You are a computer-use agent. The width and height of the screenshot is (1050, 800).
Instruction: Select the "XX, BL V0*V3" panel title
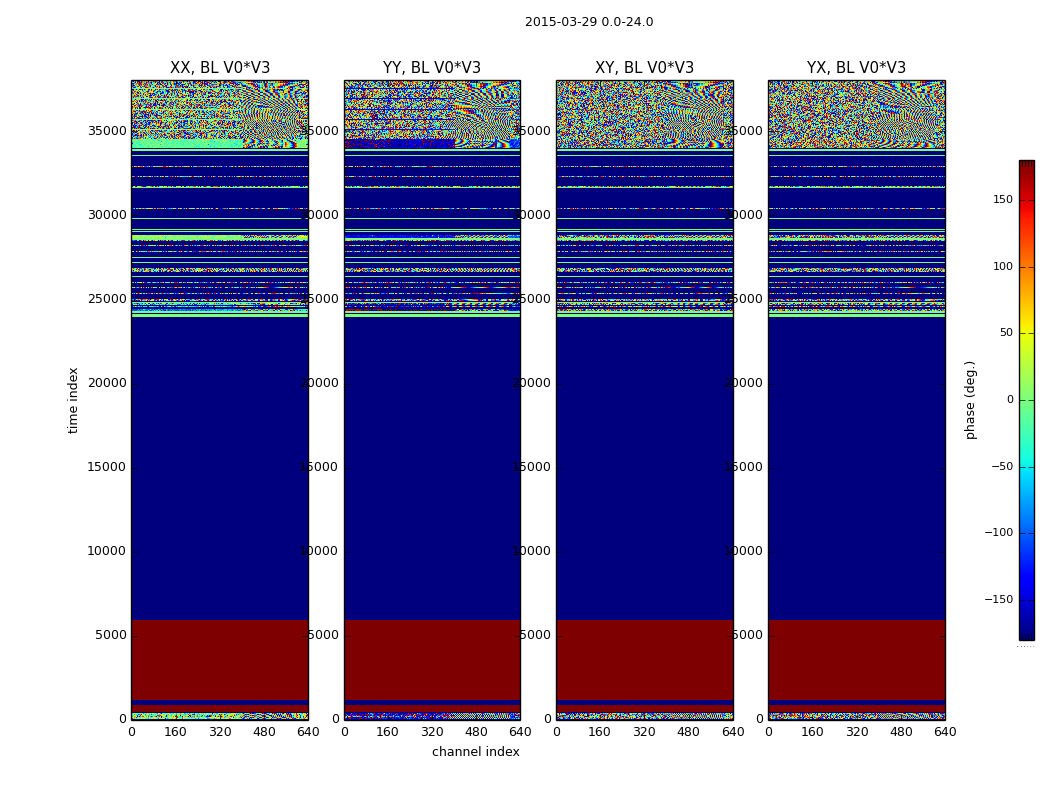[x=220, y=68]
